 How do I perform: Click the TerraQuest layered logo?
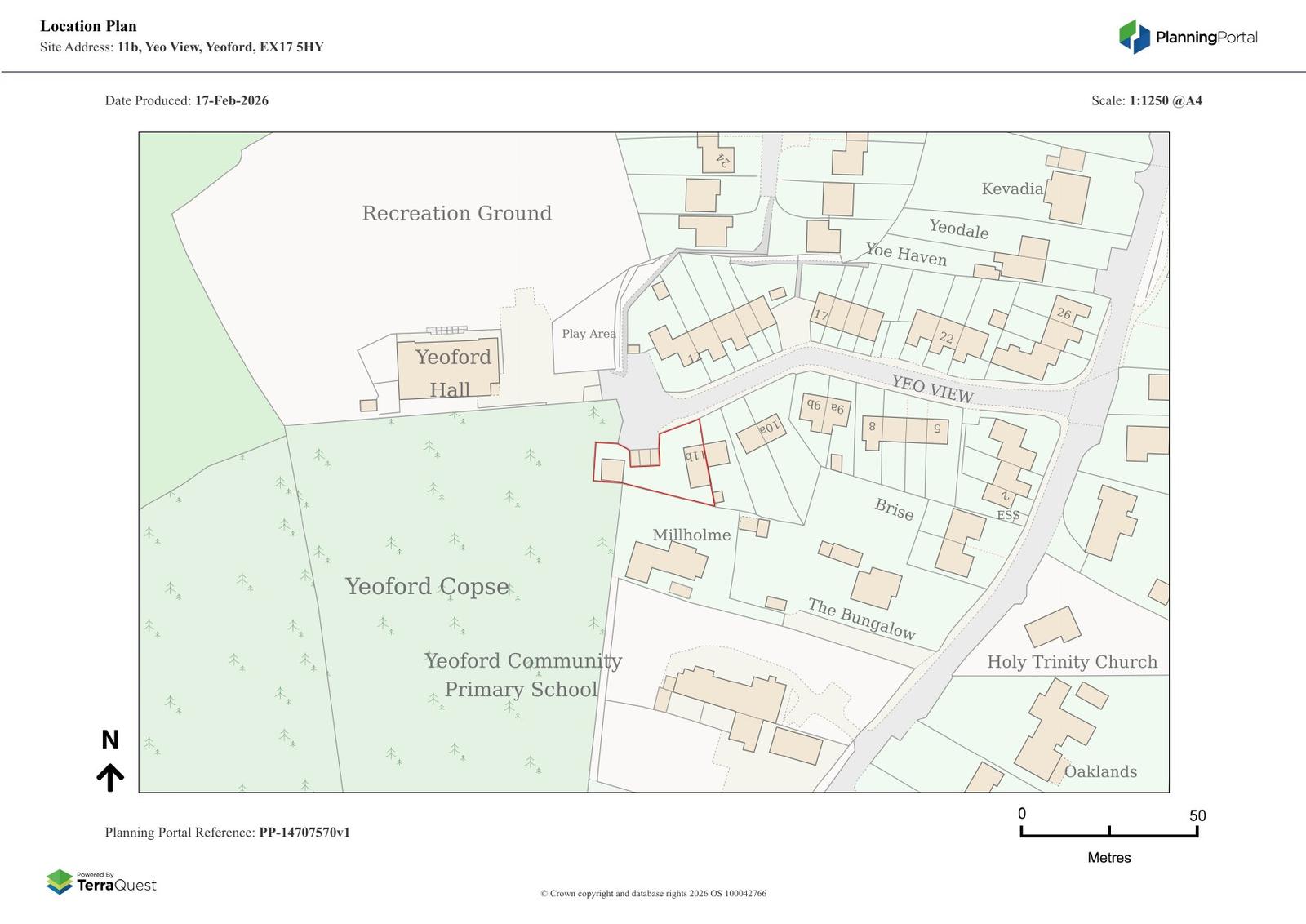60,882
